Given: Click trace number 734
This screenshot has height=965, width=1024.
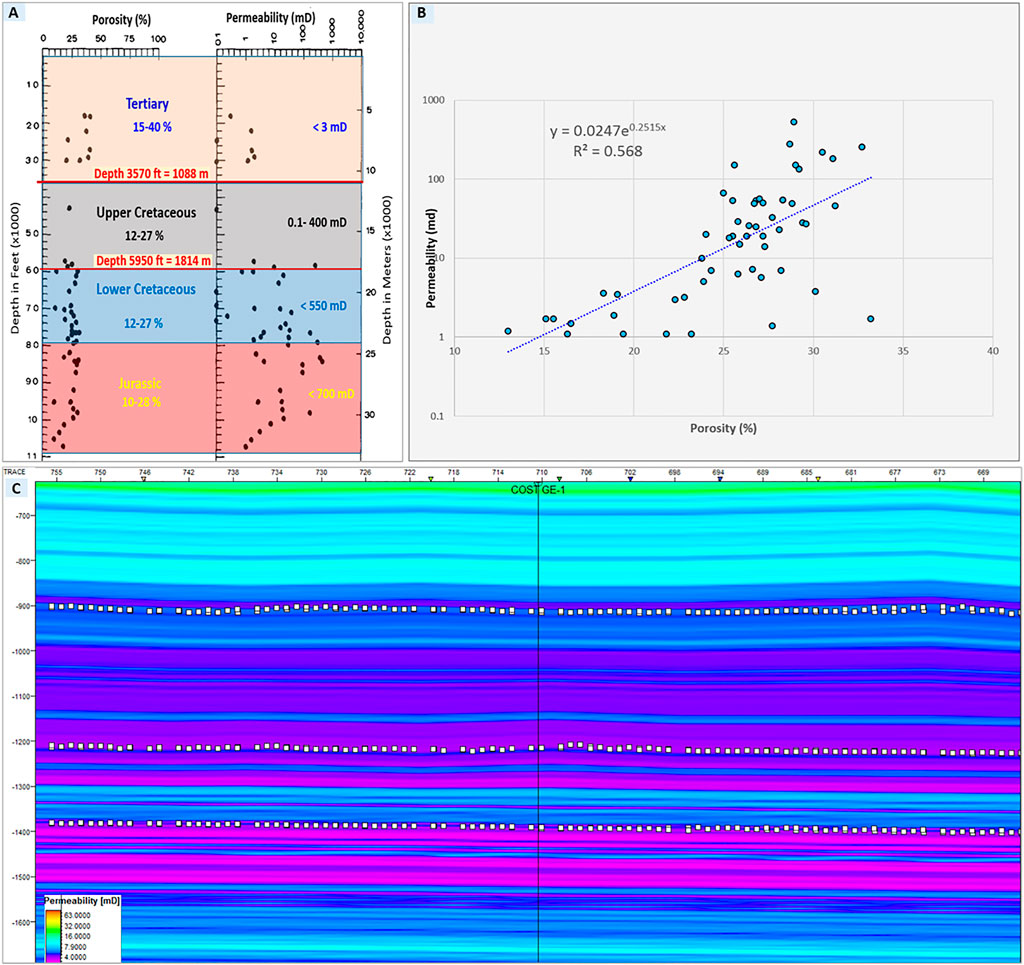Looking at the screenshot, I should click(277, 472).
